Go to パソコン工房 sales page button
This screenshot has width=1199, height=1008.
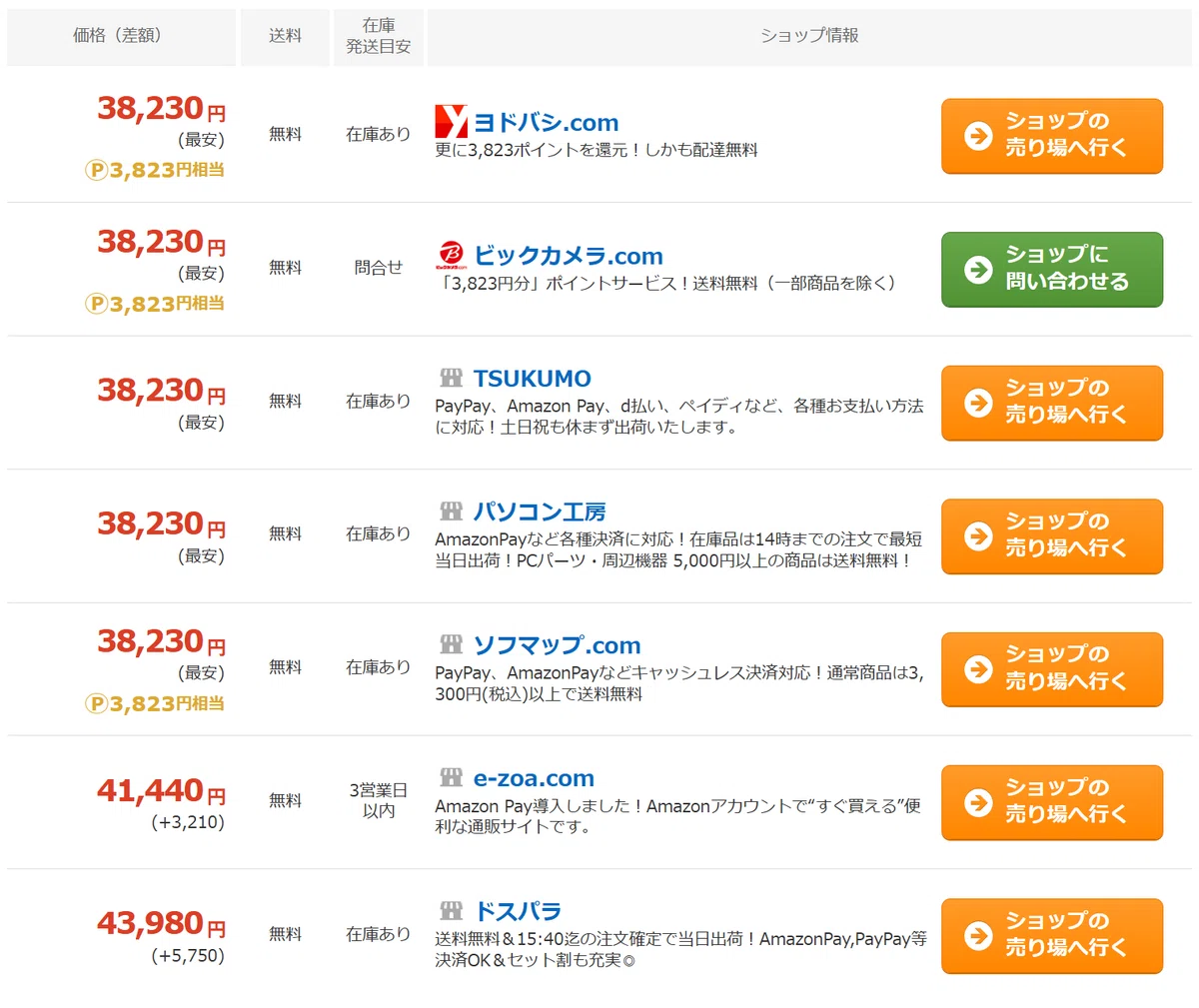click(1052, 536)
